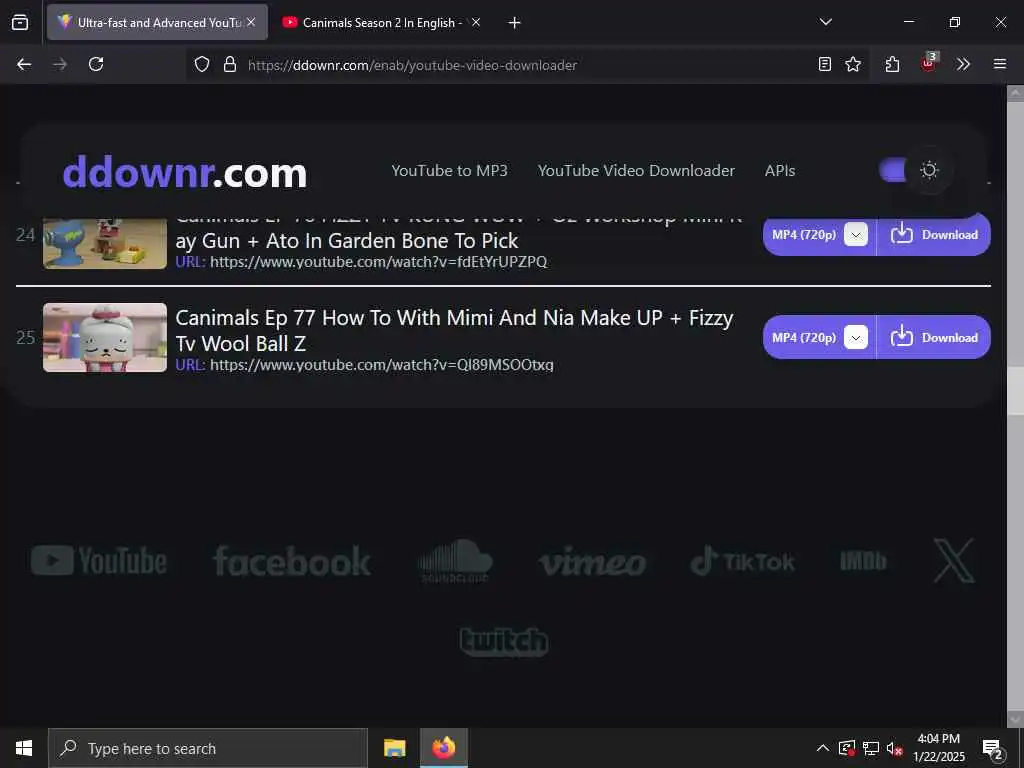Viewport: 1024px width, 768px height.
Task: Open YouTube to MP3 navigation link
Action: (x=449, y=170)
